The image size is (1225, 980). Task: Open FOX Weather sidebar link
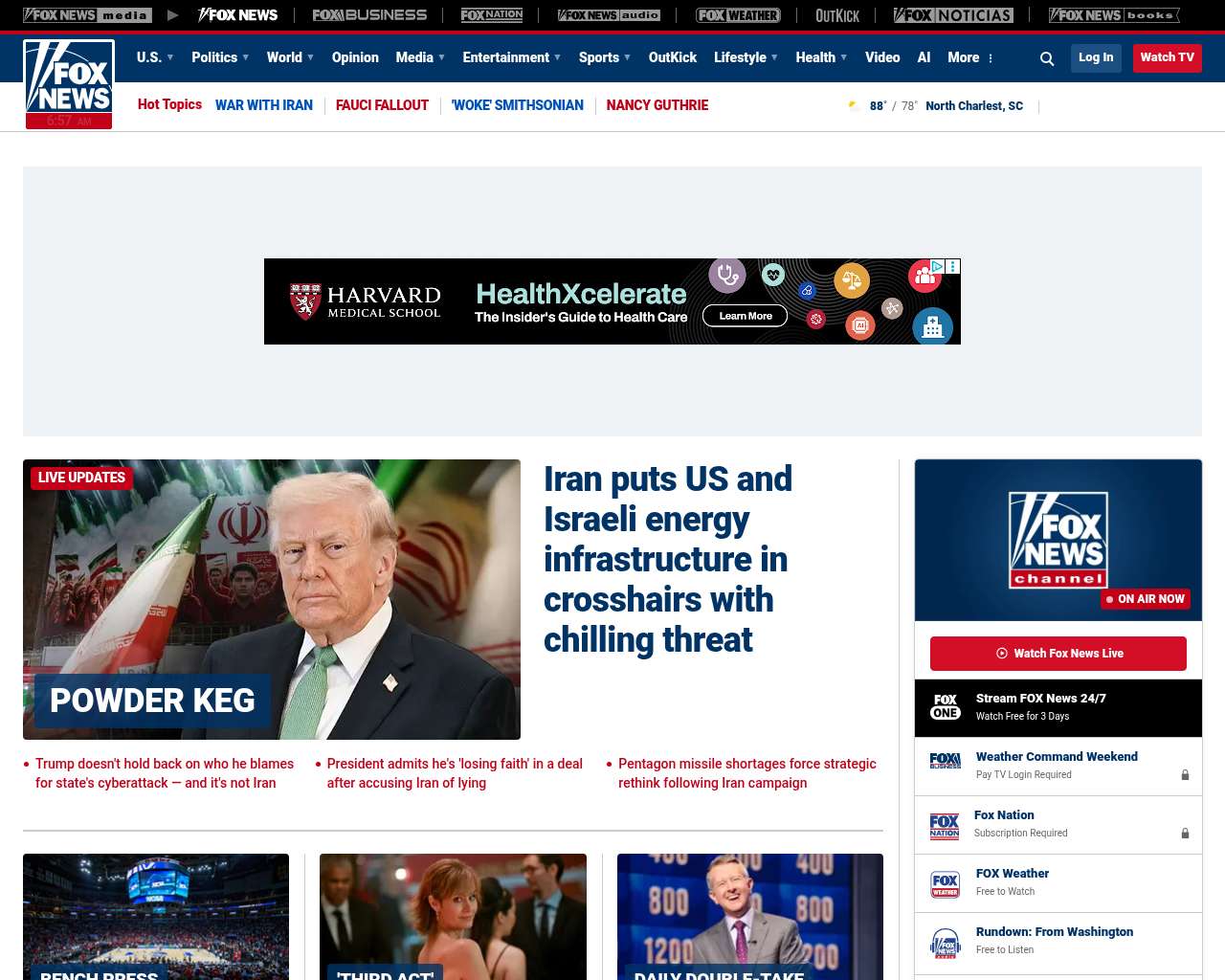(x=1013, y=874)
